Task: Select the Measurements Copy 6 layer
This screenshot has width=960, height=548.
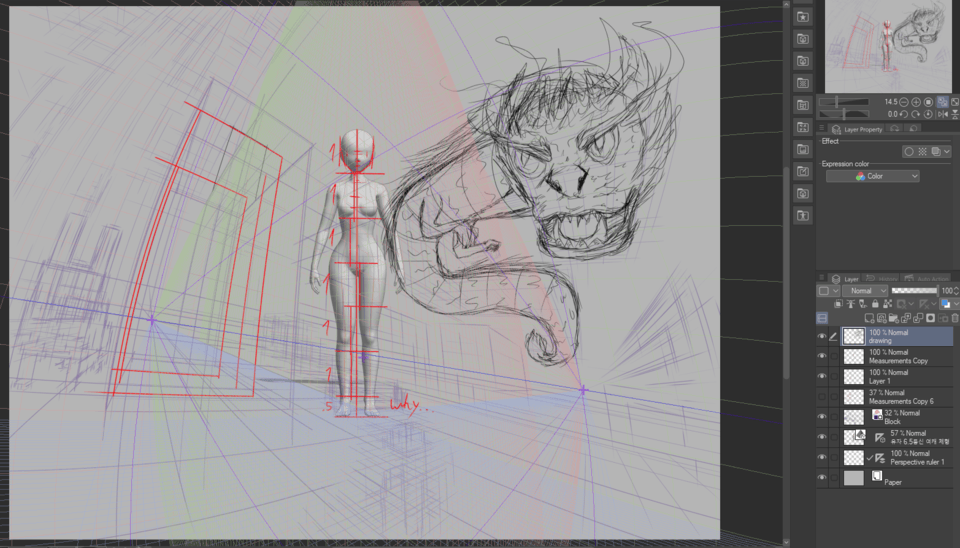Action: [x=898, y=397]
